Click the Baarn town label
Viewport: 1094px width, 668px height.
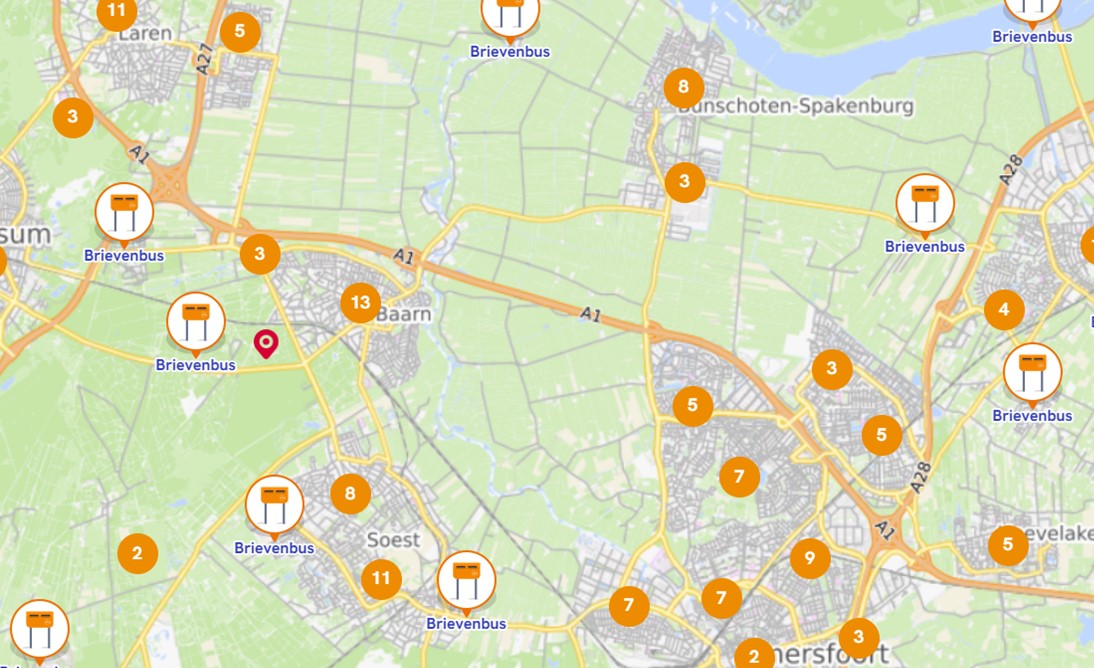403,314
